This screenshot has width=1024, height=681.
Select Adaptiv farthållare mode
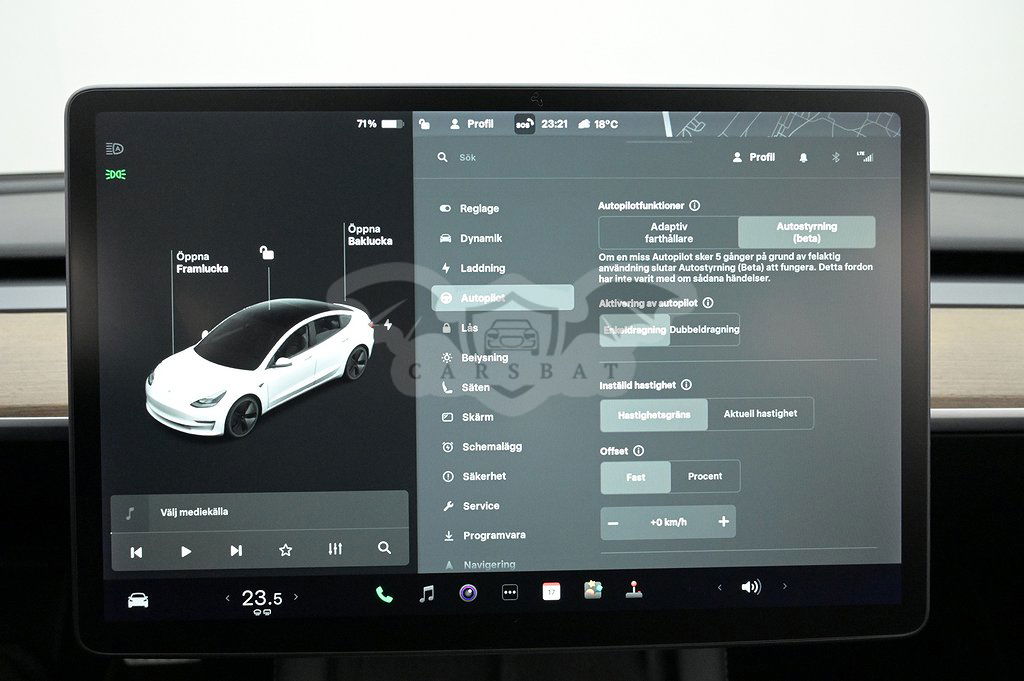668,233
